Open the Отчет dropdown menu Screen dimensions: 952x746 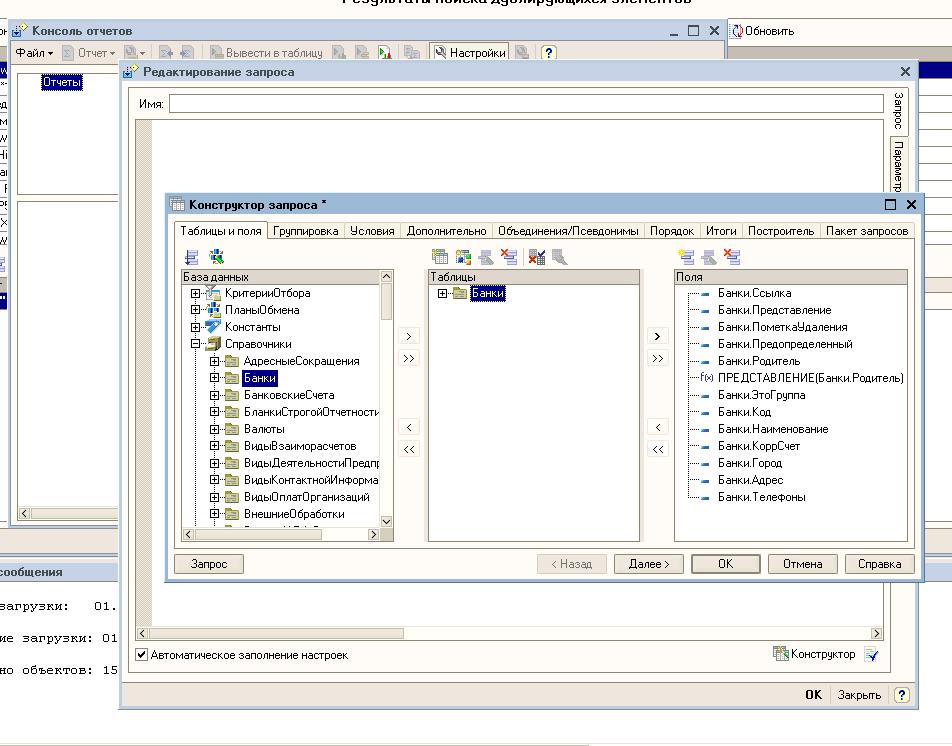click(x=89, y=53)
